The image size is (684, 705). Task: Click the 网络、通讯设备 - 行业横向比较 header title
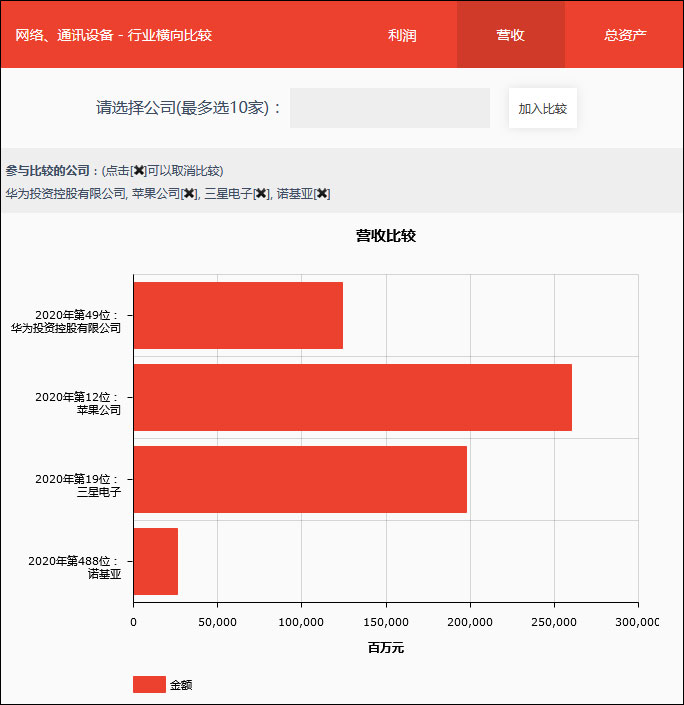[x=113, y=35]
